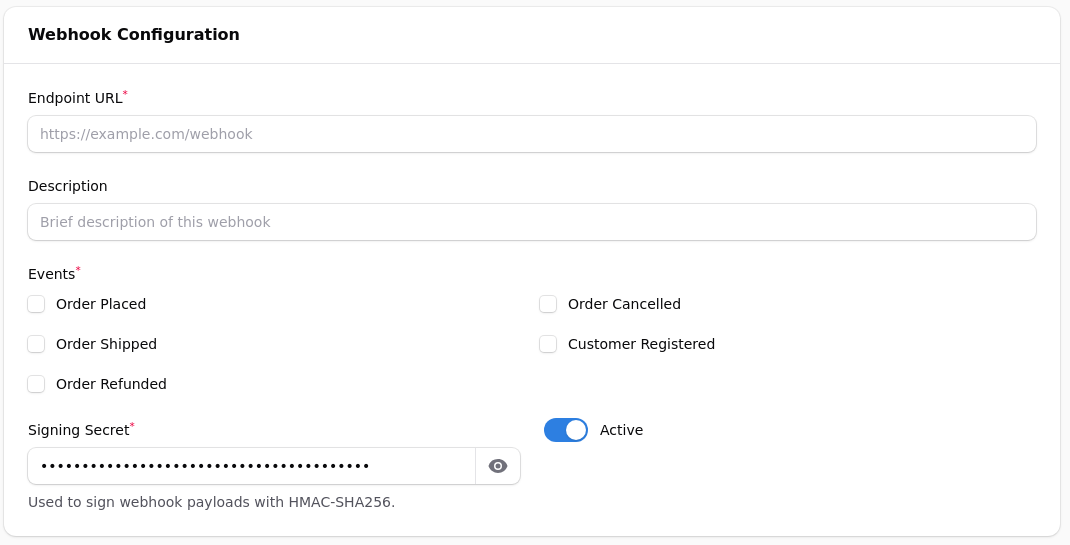
Task: Check the Customer Registered event
Action: tap(548, 344)
